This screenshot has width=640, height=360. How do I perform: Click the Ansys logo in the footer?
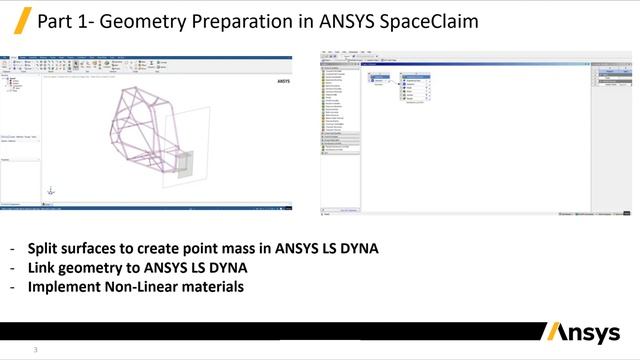(x=583, y=333)
